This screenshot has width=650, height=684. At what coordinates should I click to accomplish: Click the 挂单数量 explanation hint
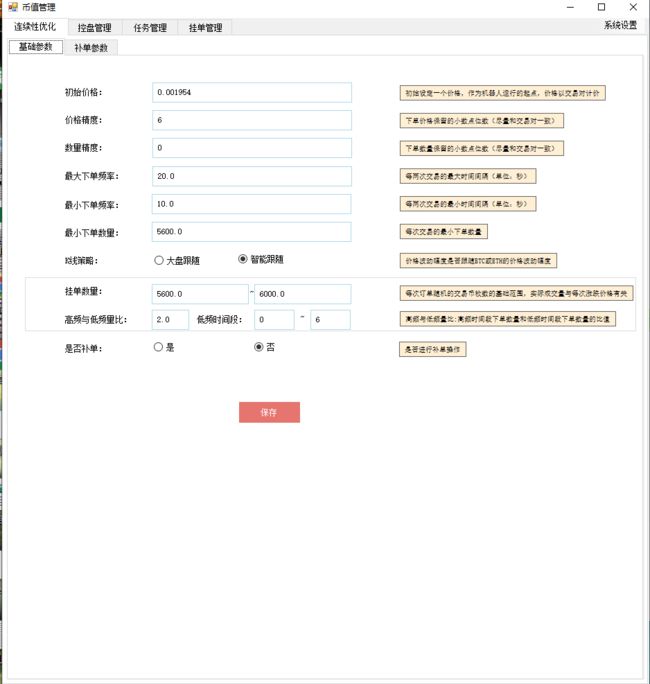coord(517,294)
